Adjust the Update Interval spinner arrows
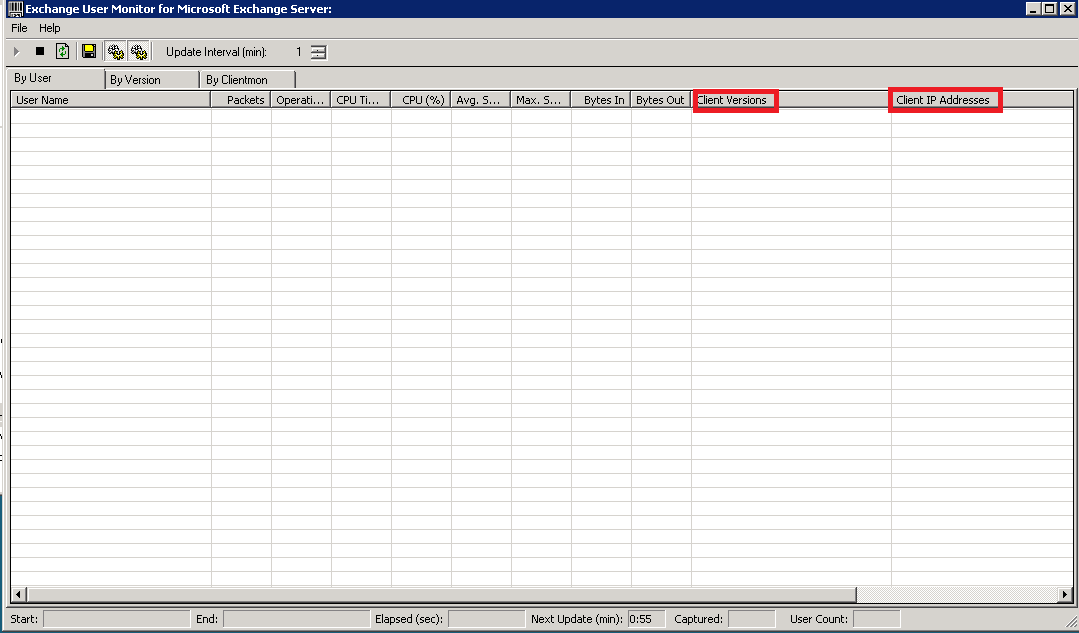 point(318,52)
